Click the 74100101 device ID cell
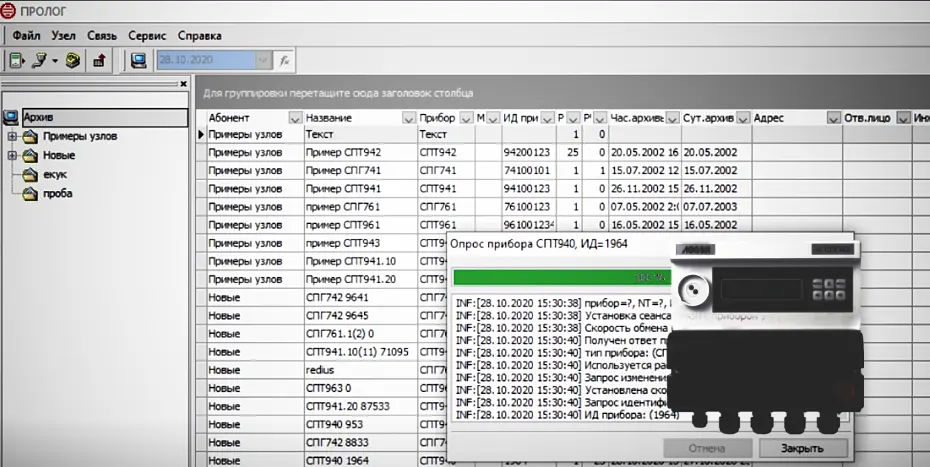This screenshot has width=930, height=467. point(528,171)
